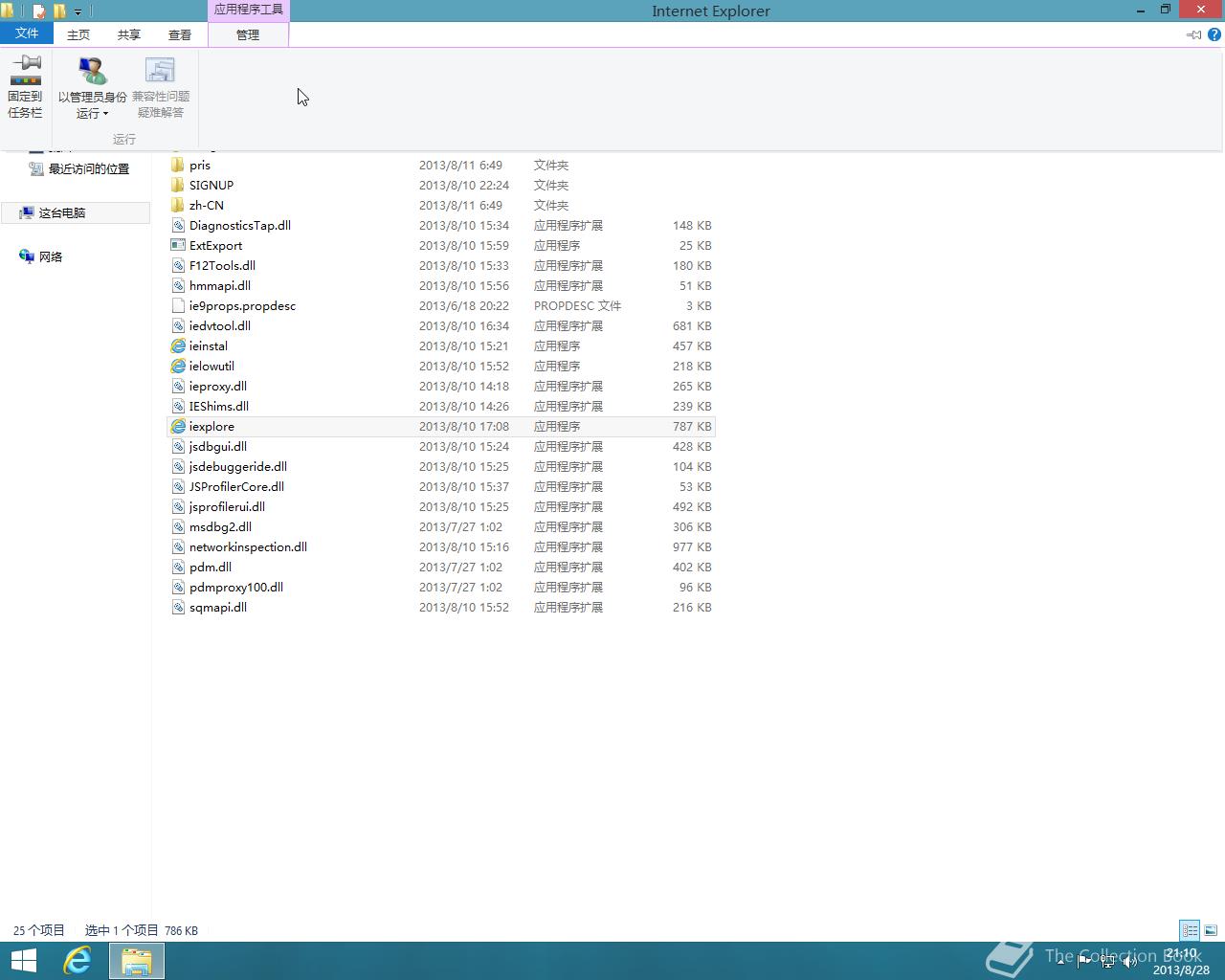Open volume speaker tray icon
The width and height of the screenshot is (1225, 980).
(x=1130, y=962)
